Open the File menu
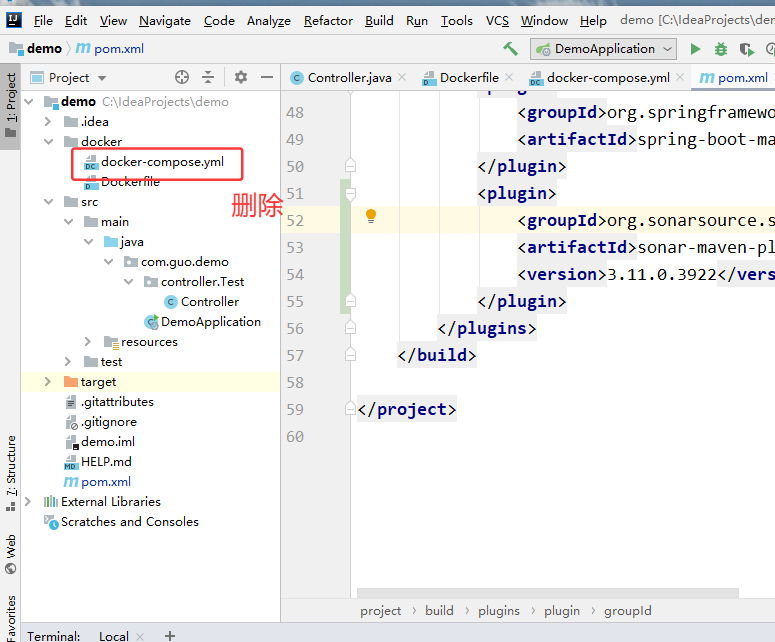The height and width of the screenshot is (642, 775). tap(43, 21)
